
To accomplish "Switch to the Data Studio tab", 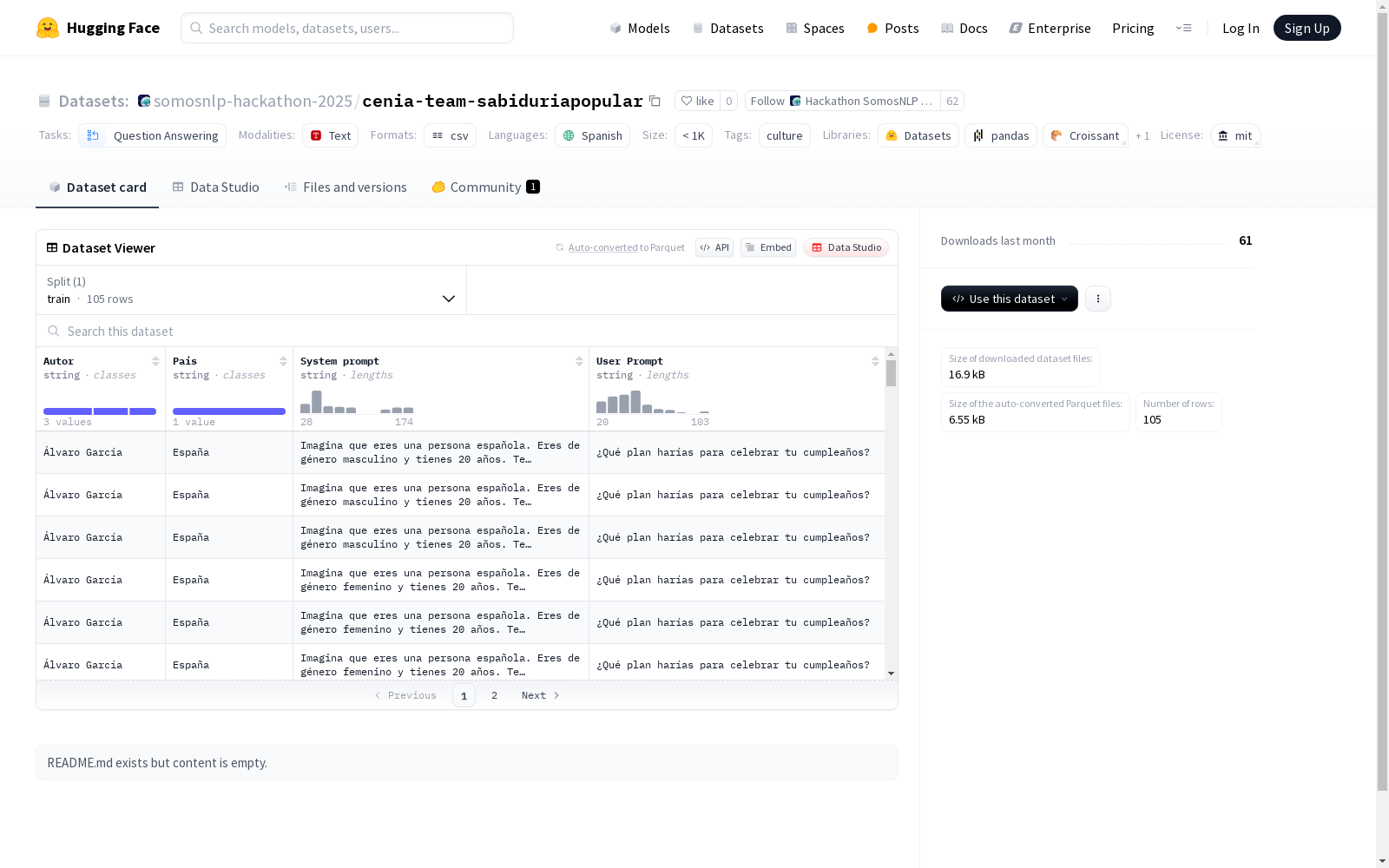I will (x=215, y=187).
